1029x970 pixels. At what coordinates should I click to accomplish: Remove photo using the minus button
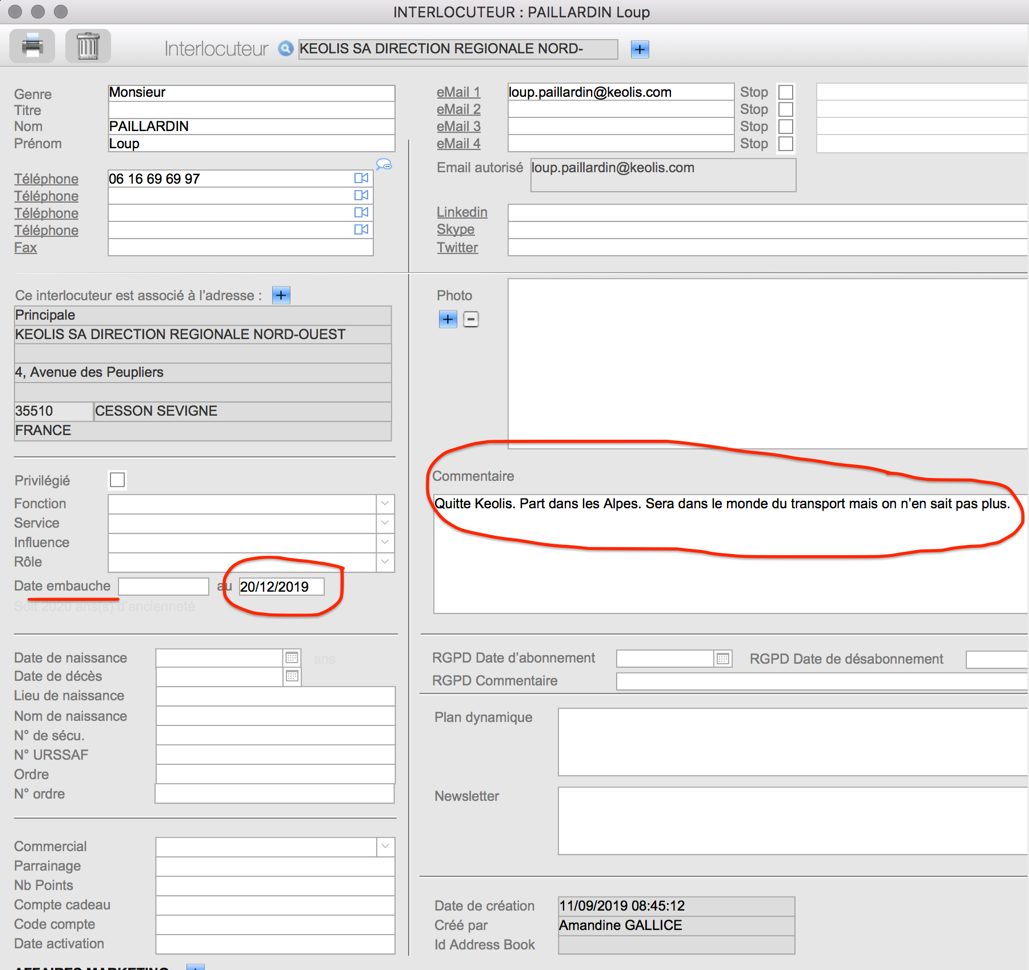pos(471,319)
